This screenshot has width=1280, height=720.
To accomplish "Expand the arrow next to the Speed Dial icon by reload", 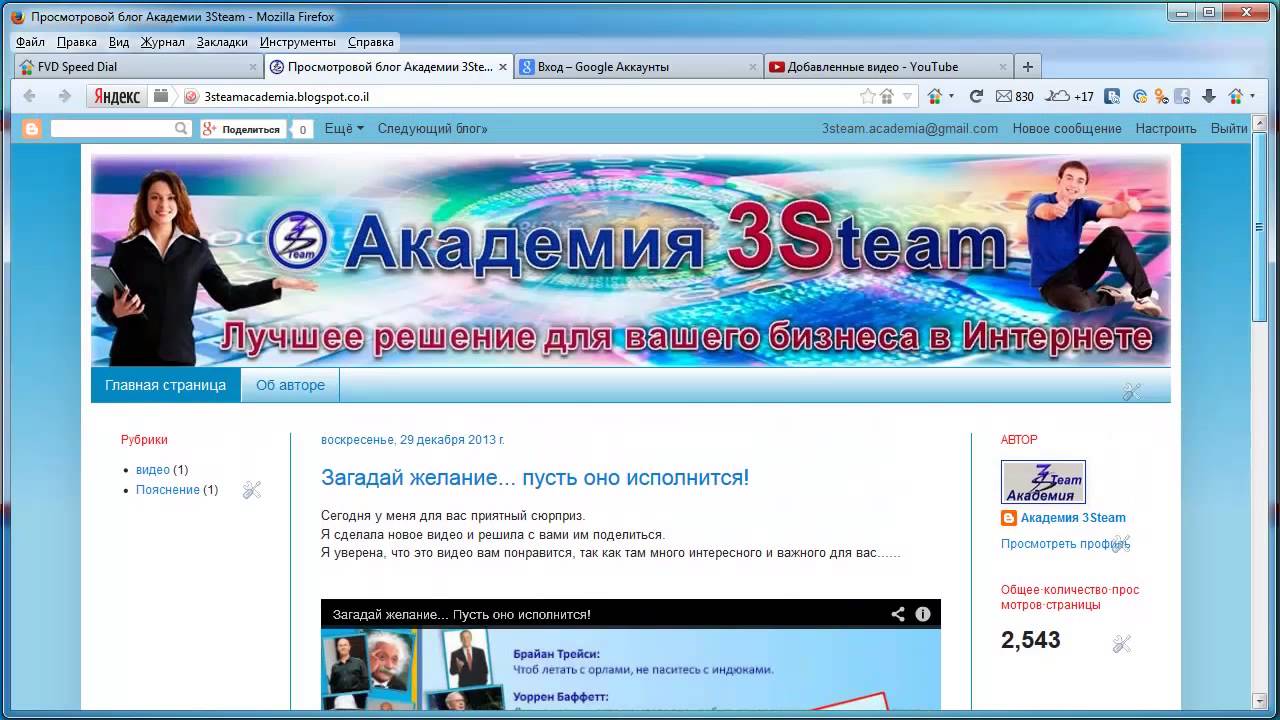I will point(951,96).
